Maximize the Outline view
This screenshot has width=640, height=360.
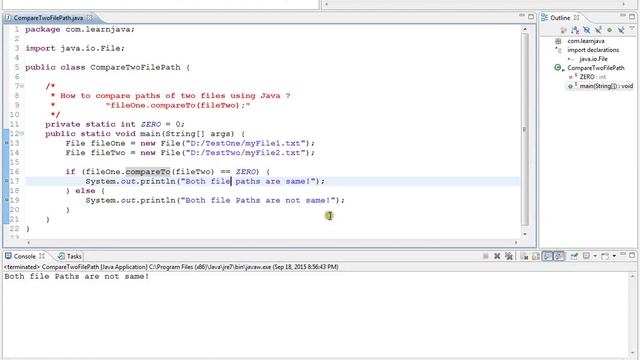pyautogui.click(x=632, y=17)
